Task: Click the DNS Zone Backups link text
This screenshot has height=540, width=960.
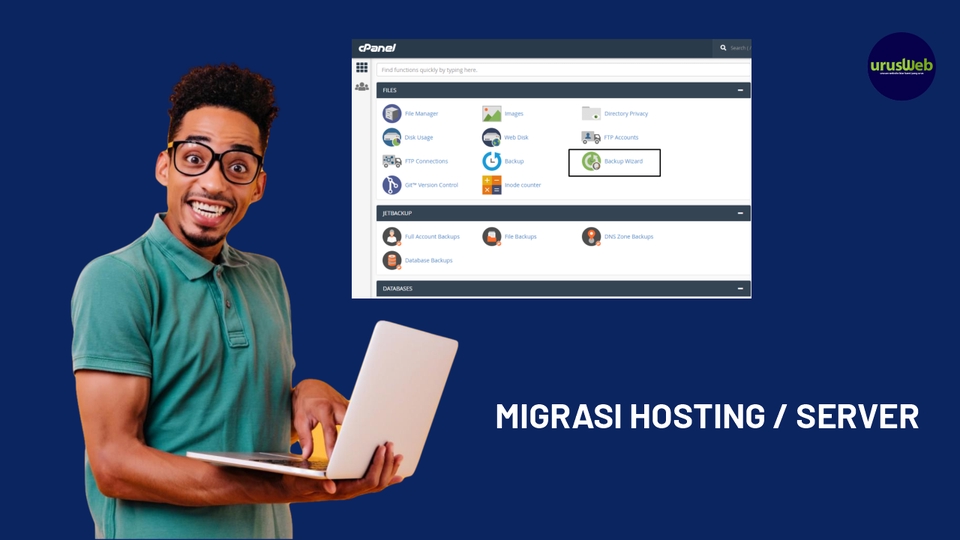Action: [629, 237]
